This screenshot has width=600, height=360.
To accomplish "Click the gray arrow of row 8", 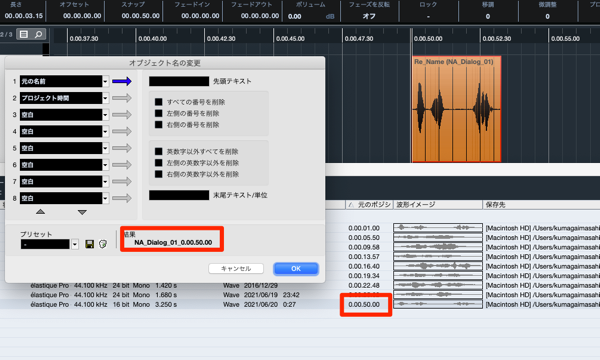I will click(x=122, y=198).
